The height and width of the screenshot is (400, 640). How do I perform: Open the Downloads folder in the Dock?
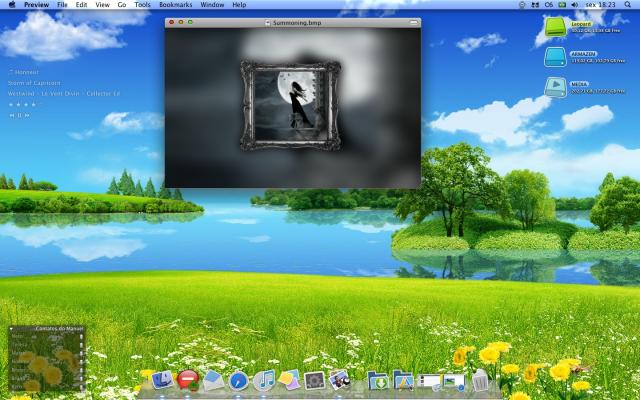pos(378,380)
